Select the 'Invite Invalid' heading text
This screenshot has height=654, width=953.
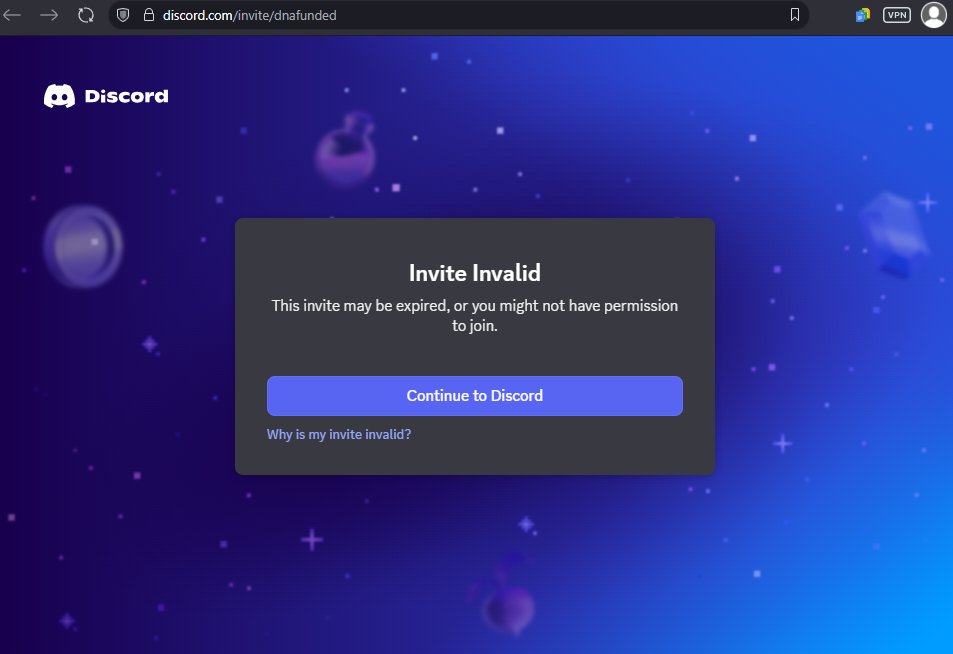pyautogui.click(x=475, y=273)
